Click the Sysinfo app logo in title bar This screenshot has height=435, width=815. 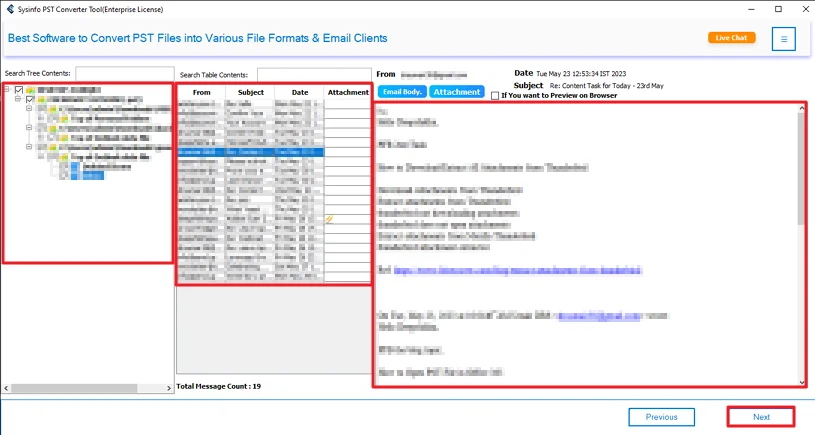[9, 9]
